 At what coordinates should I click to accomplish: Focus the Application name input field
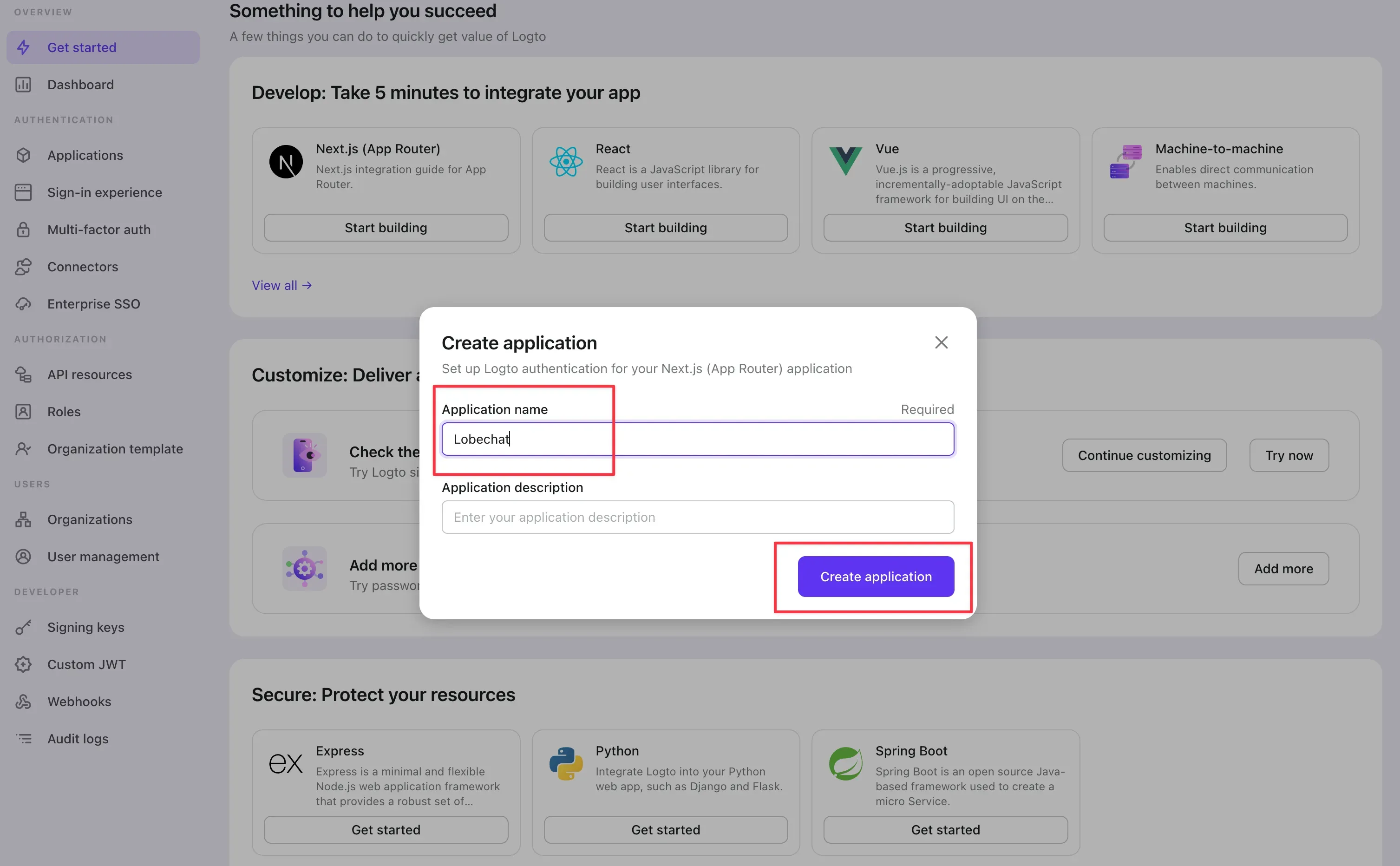click(698, 440)
